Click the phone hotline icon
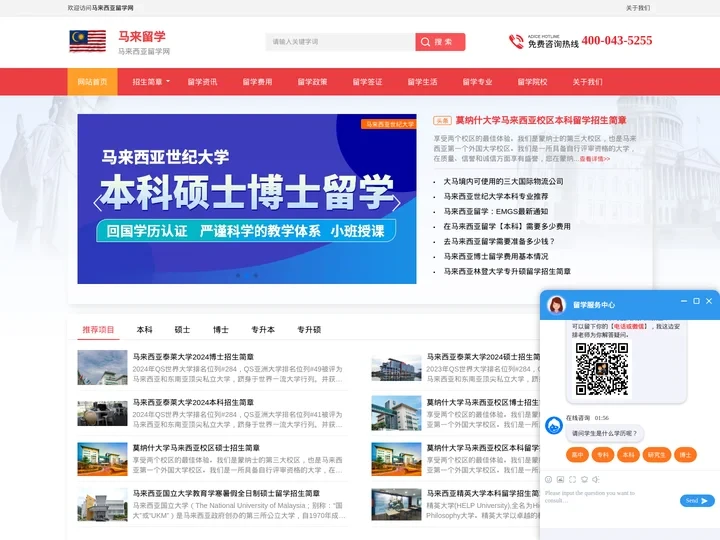720x540 pixels. 516,41
